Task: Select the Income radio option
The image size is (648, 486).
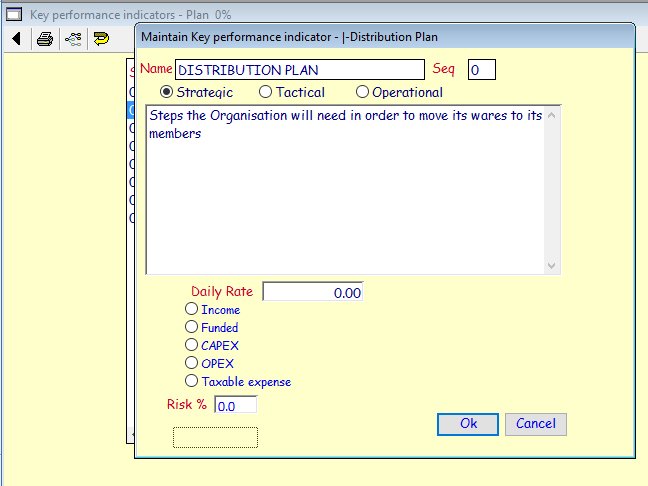Action: point(192,310)
